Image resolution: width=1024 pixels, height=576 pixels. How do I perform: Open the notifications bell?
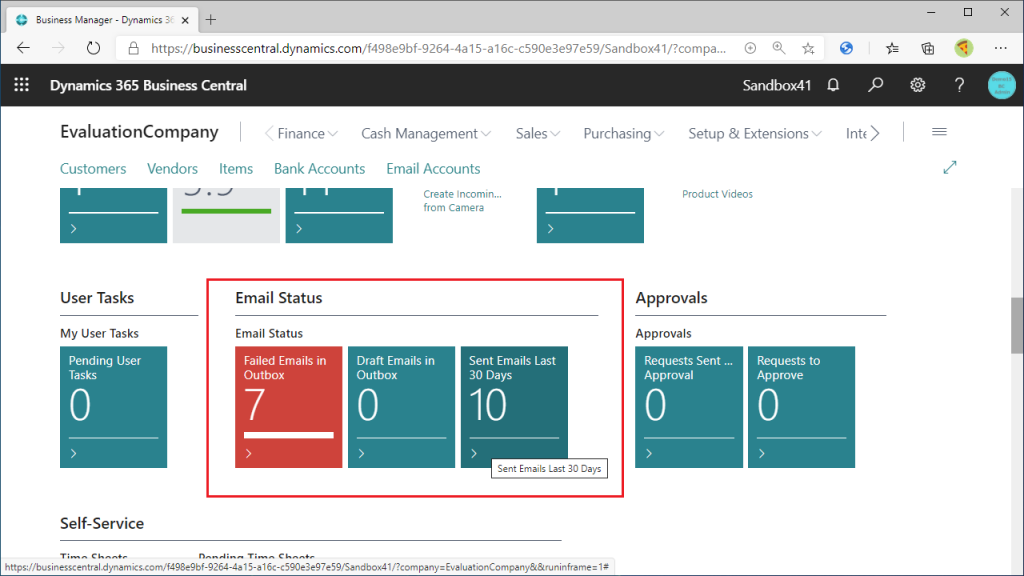coord(833,85)
